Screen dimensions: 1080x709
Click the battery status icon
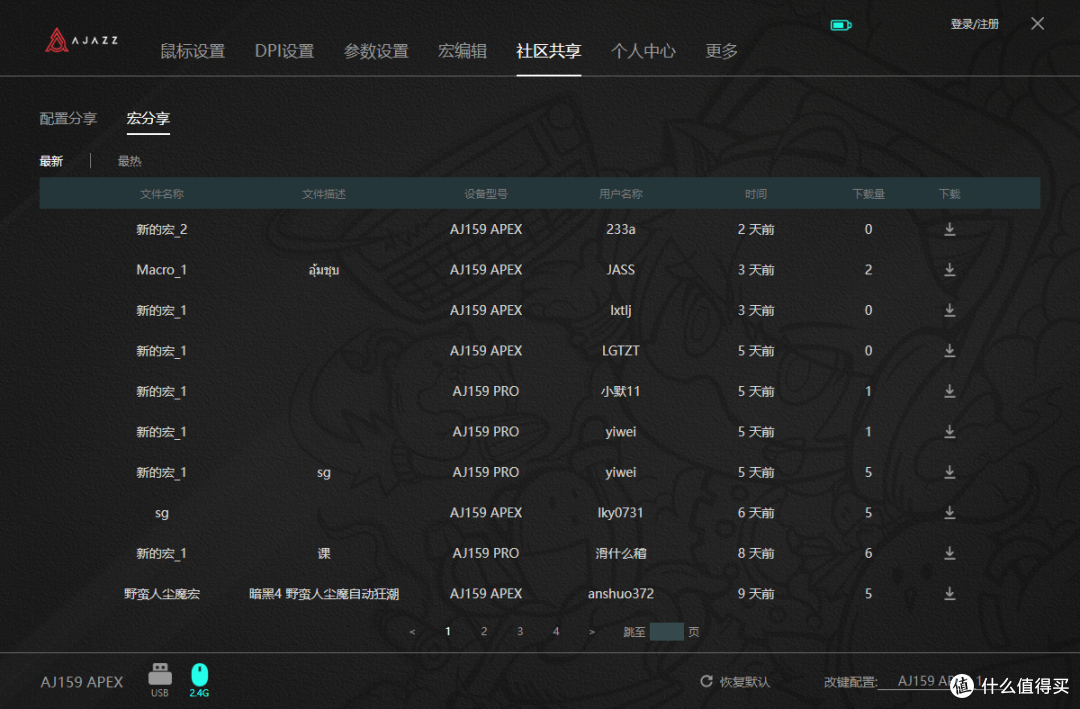pyautogui.click(x=841, y=25)
